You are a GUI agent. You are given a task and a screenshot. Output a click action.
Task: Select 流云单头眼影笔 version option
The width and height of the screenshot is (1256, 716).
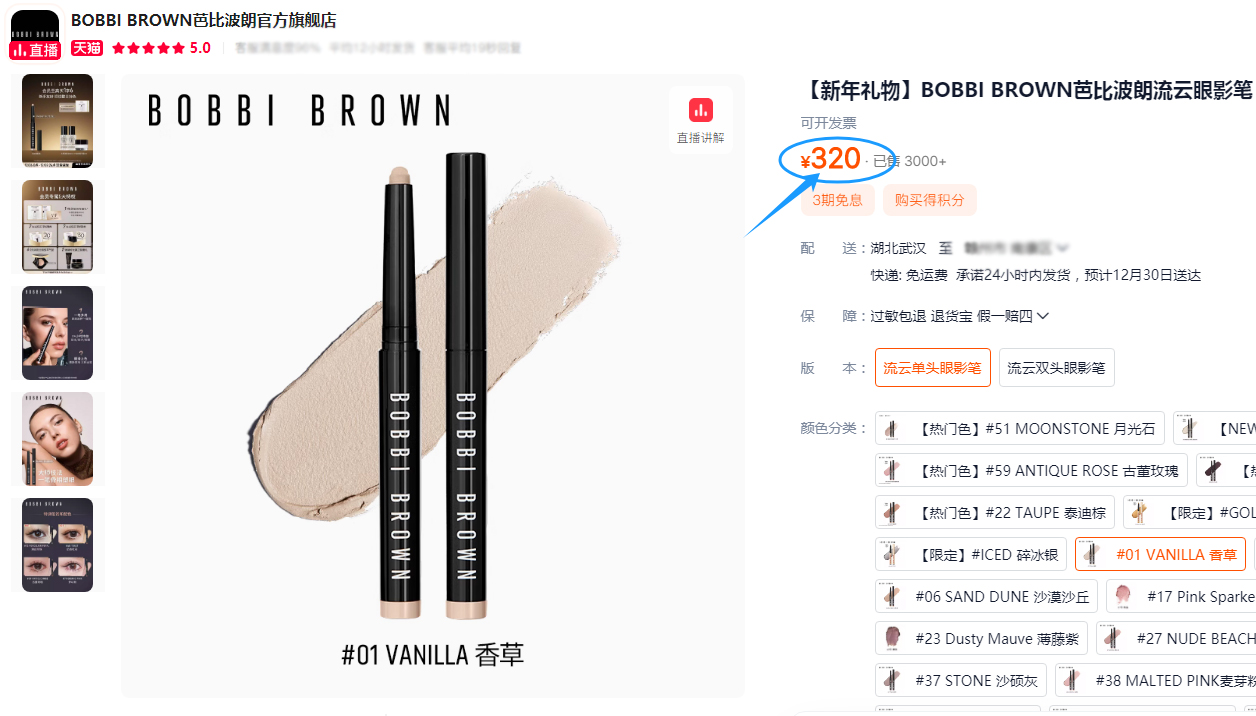pyautogui.click(x=932, y=368)
